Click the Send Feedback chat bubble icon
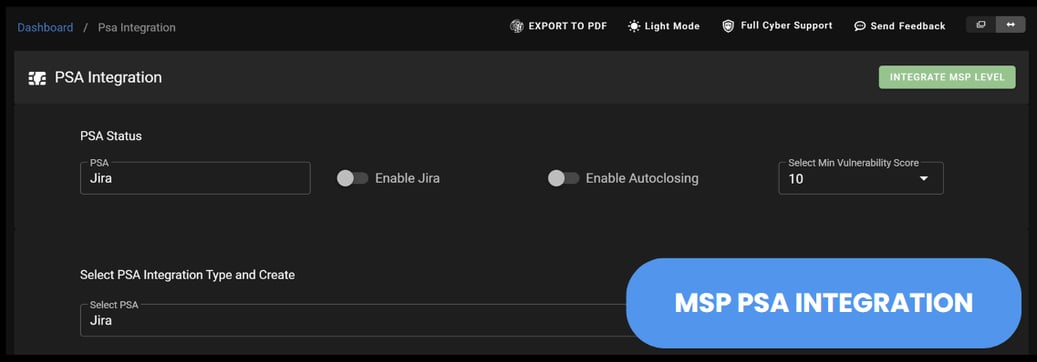This screenshot has height=362, width=1037. pyautogui.click(x=860, y=26)
